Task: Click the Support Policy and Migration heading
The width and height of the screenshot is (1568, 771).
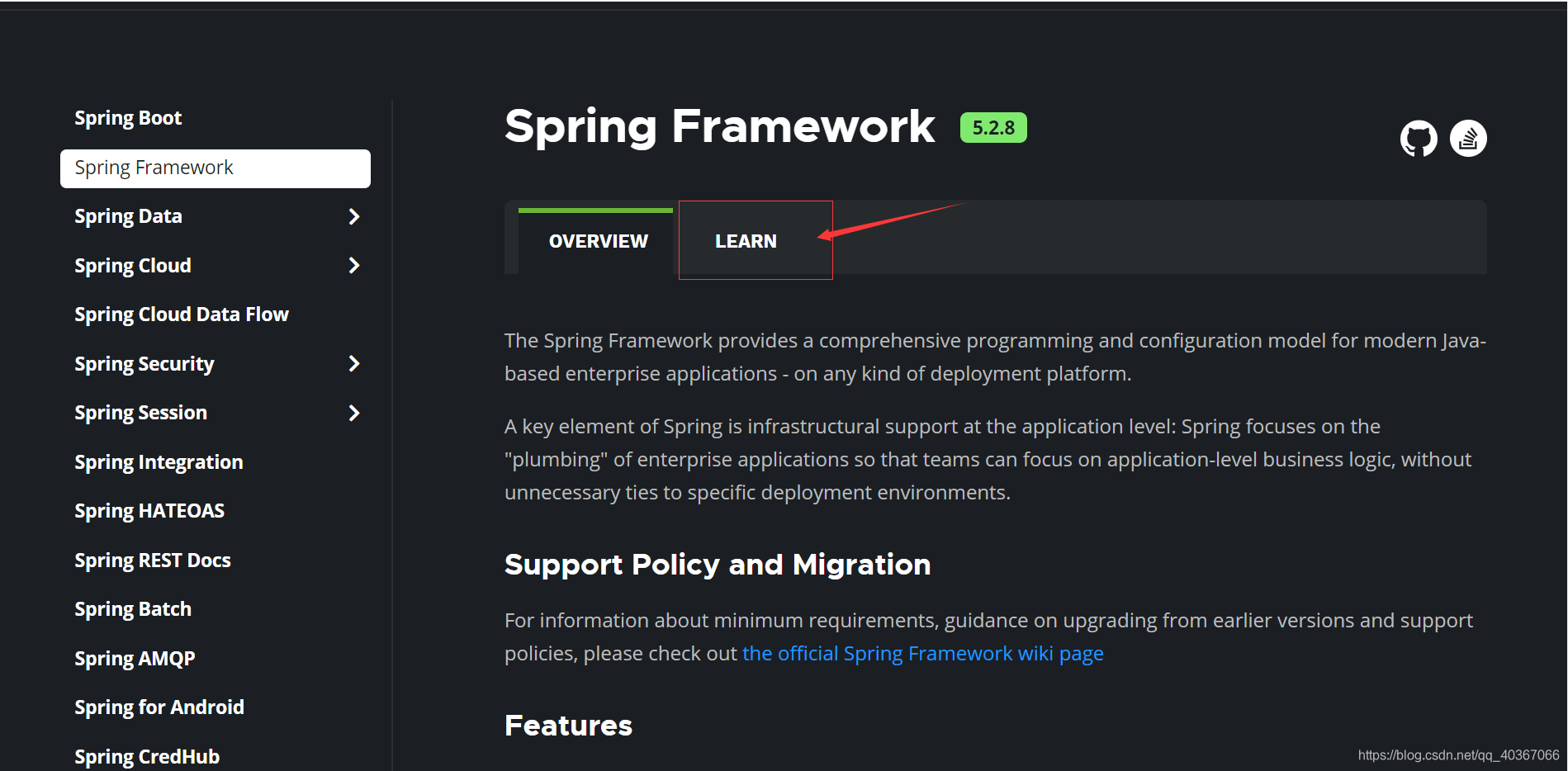Action: (718, 565)
